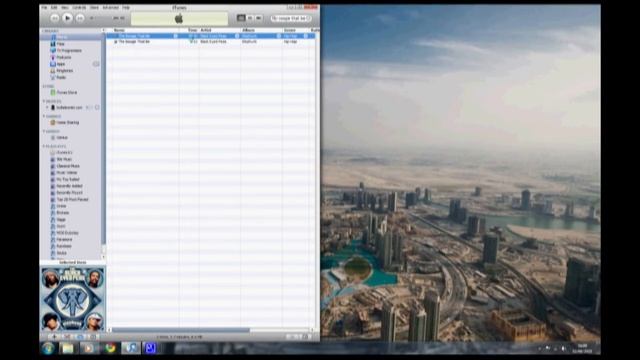Viewport: 640px width, 360px height.
Task: Uncheck the second song's checkbox
Action: (116, 42)
